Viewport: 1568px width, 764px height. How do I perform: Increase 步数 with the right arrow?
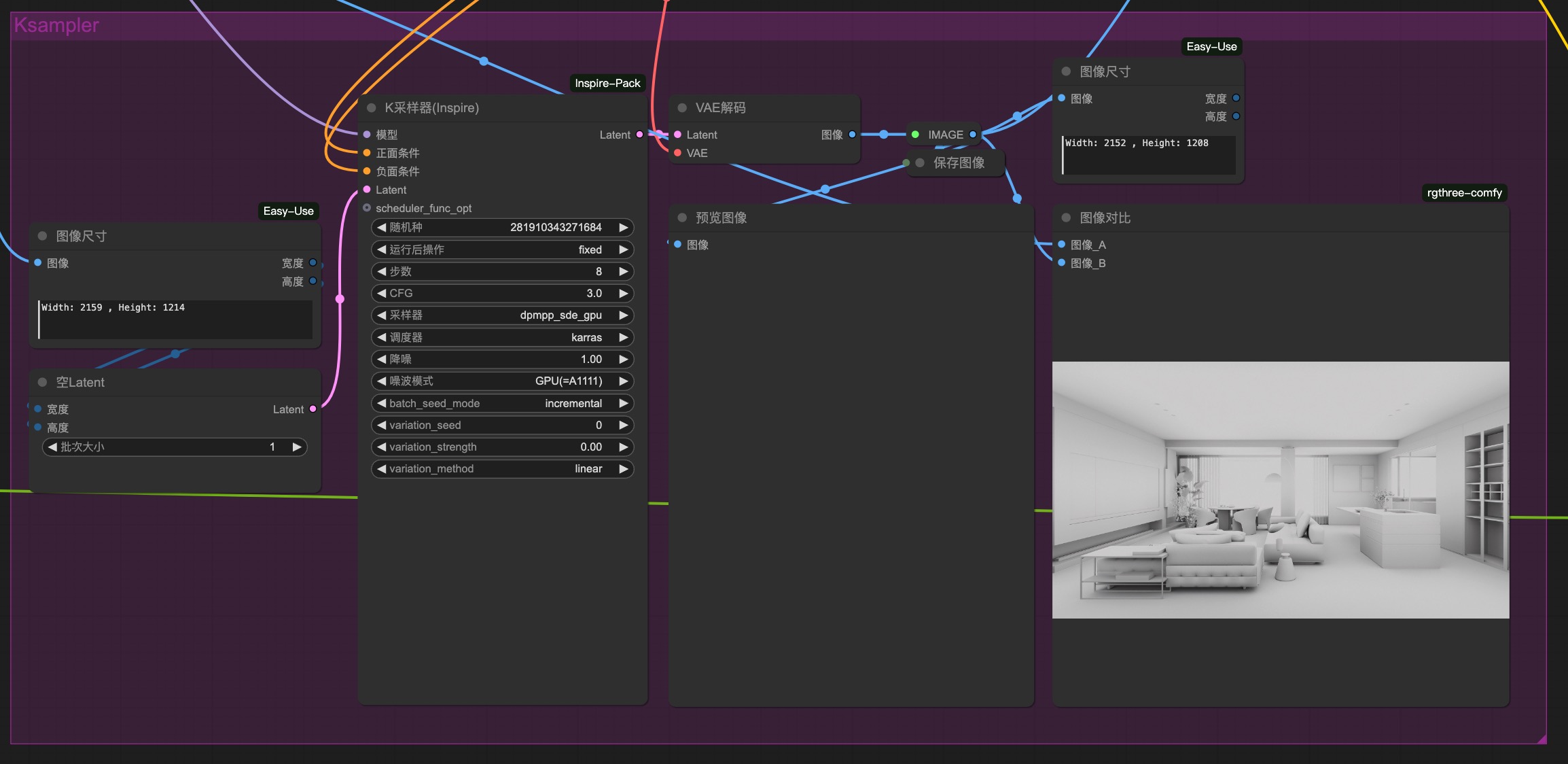[623, 272]
